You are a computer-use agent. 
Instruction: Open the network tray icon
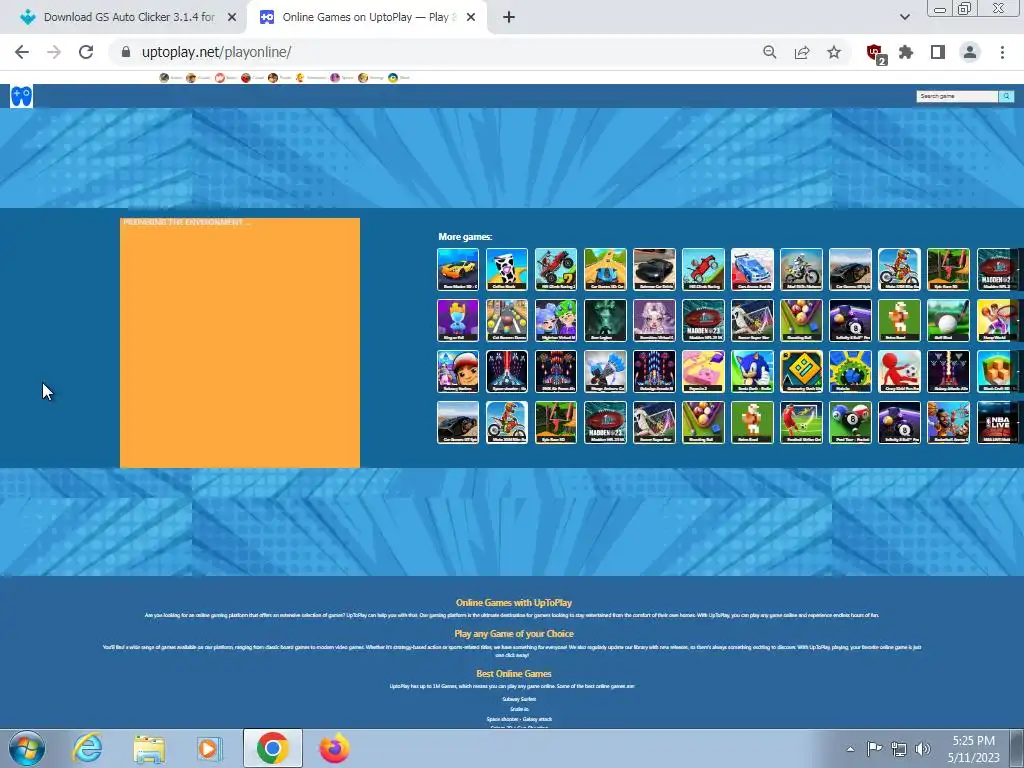click(x=899, y=749)
